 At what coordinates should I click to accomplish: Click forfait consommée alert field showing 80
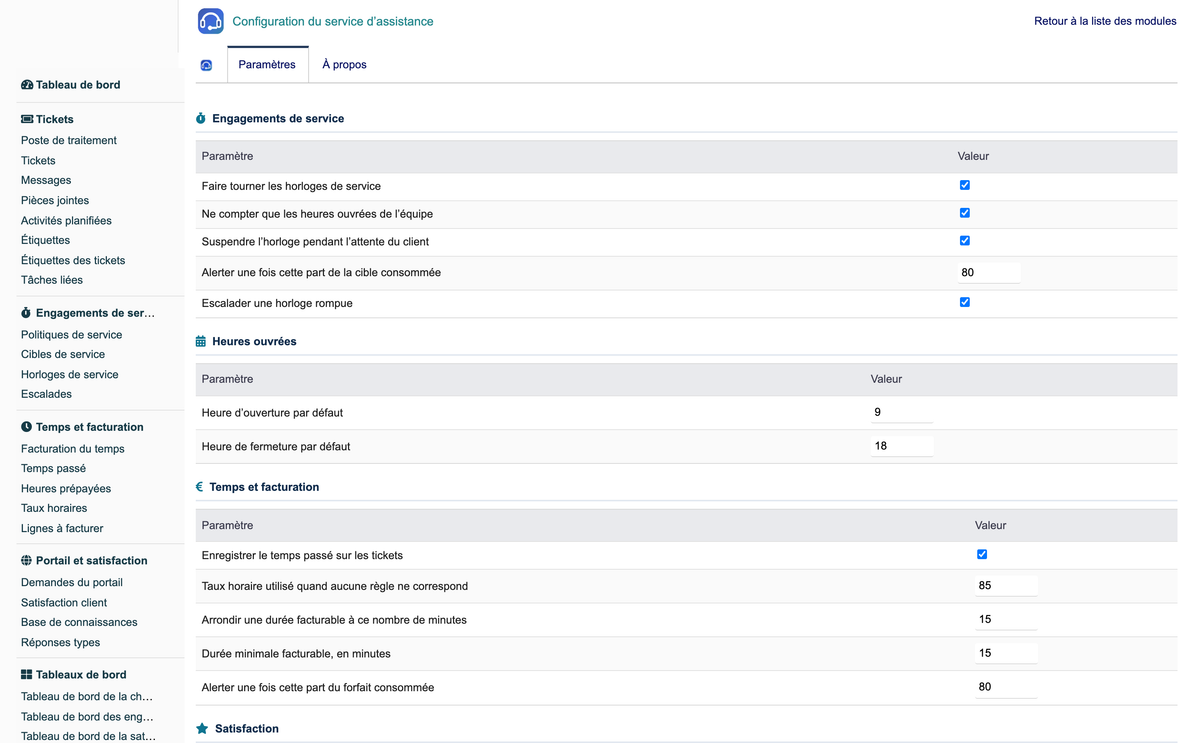tap(1006, 687)
